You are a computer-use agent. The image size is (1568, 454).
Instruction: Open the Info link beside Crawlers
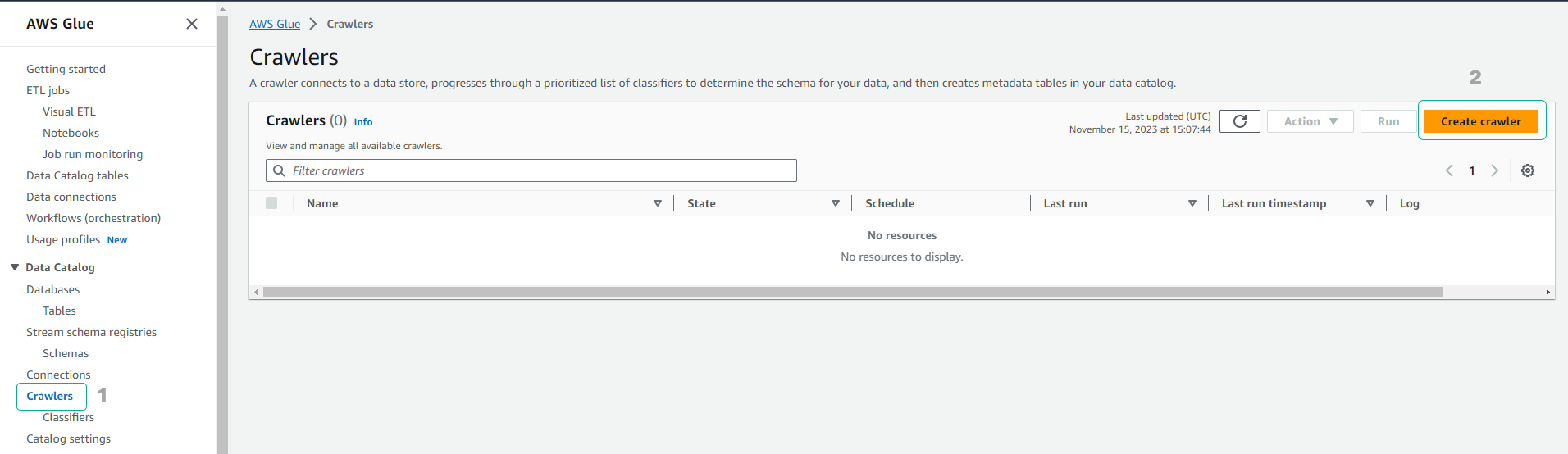363,122
